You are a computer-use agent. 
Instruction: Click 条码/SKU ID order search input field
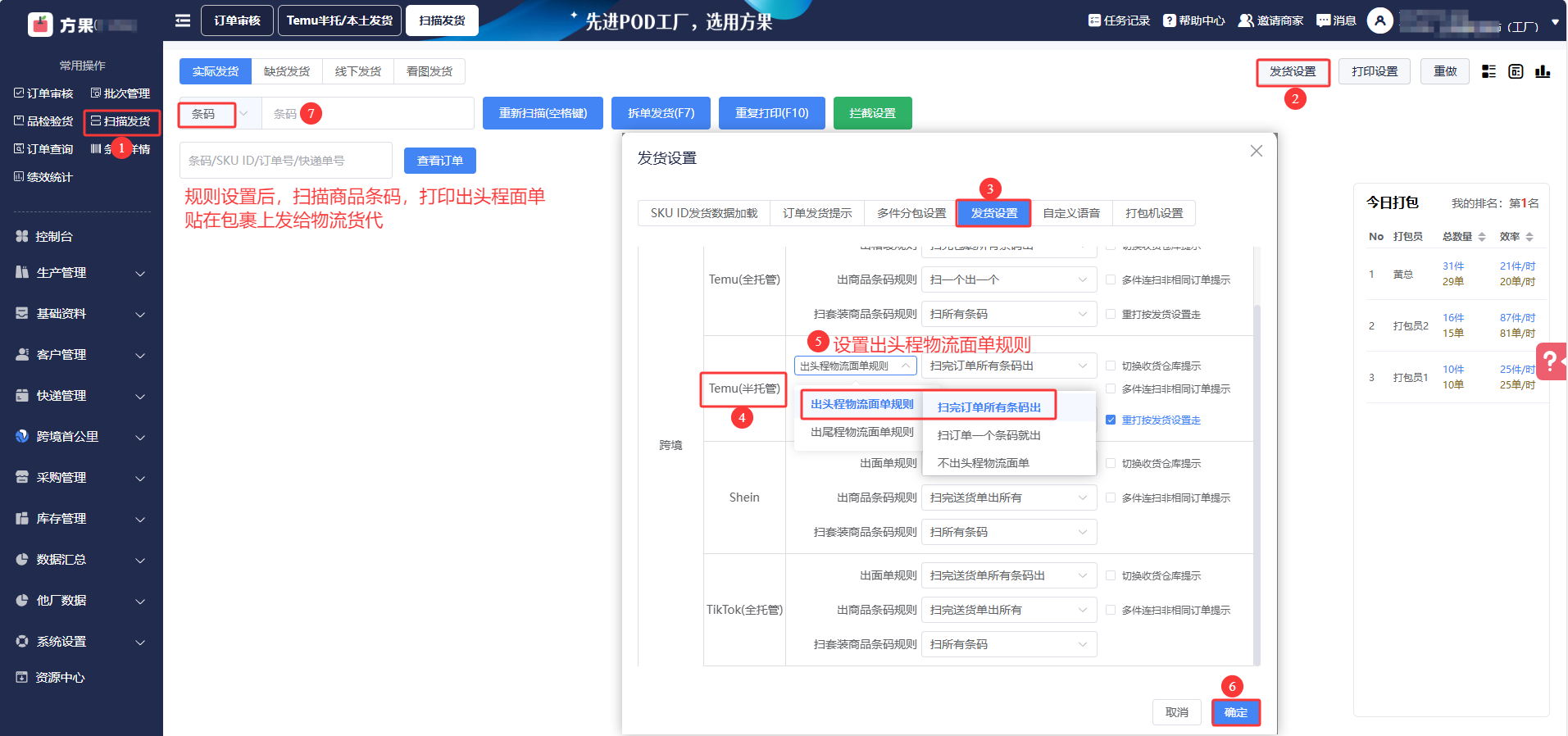point(285,161)
